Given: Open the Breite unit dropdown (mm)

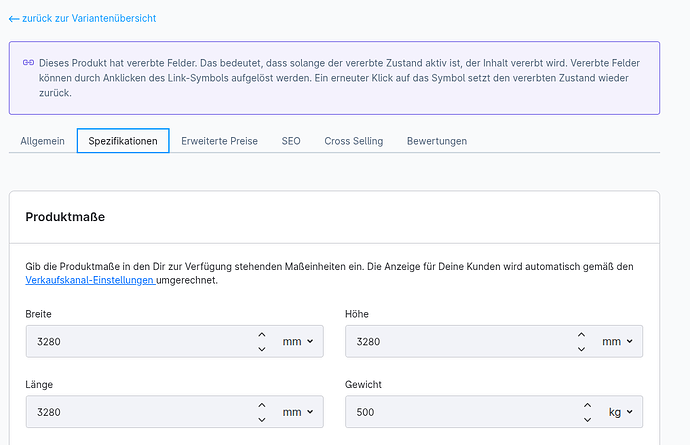Looking at the screenshot, I should coord(298,342).
